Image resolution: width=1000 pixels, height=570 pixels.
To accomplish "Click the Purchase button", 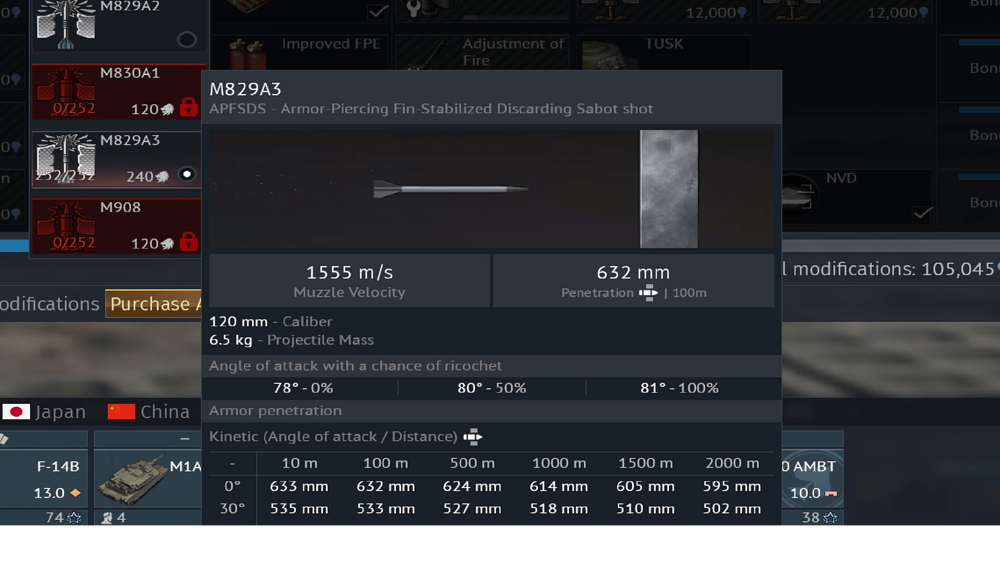I will point(154,304).
